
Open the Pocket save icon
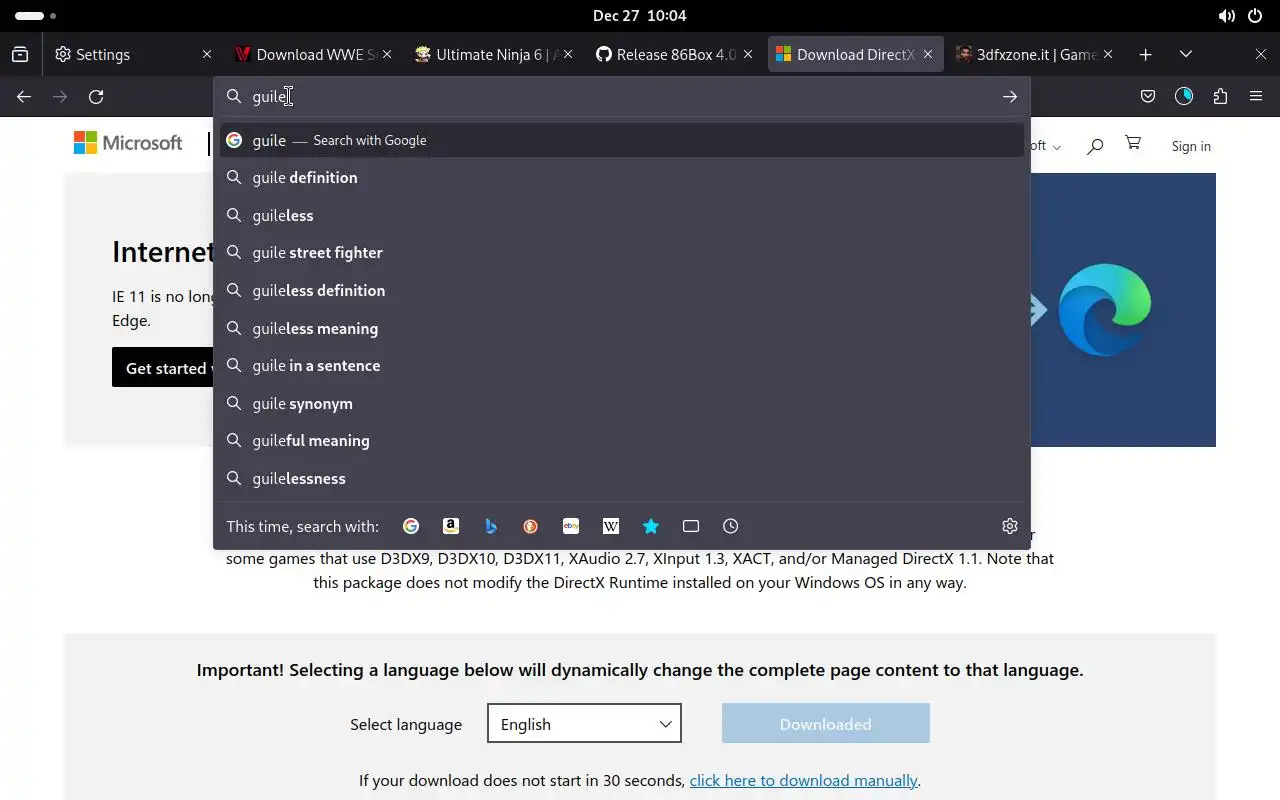[1148, 96]
